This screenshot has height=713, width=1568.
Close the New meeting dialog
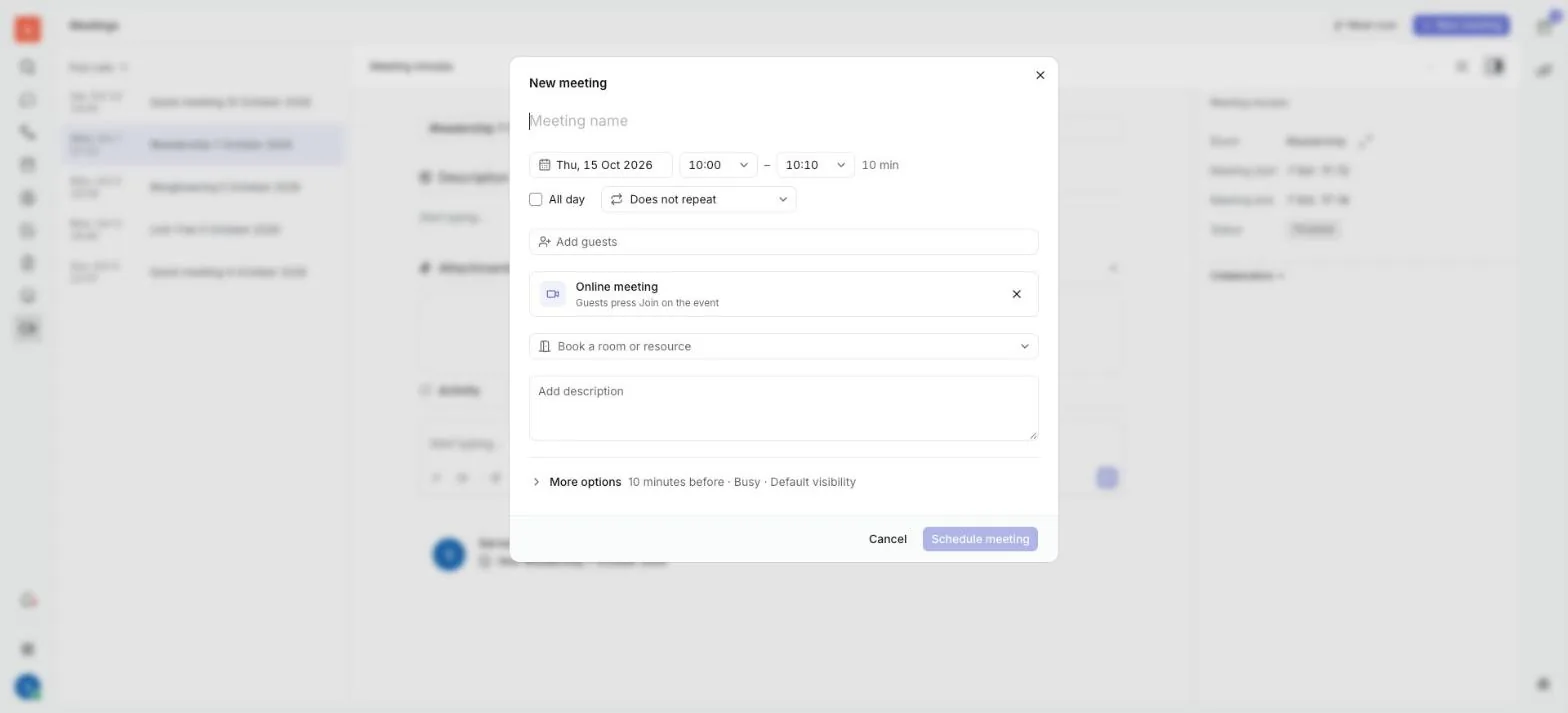pyautogui.click(x=1040, y=75)
